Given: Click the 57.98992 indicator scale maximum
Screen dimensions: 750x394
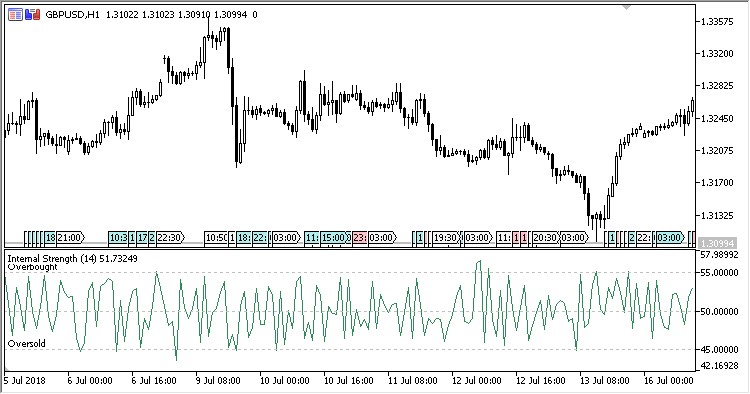Looking at the screenshot, I should [x=719, y=255].
